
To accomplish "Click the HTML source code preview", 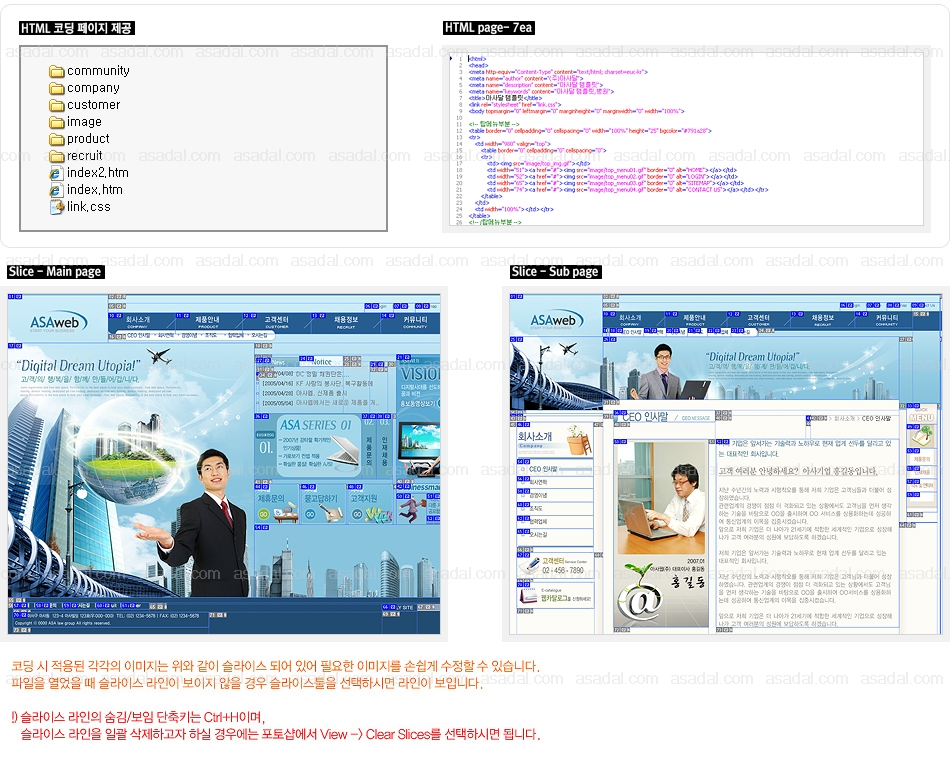I will pyautogui.click(x=686, y=139).
